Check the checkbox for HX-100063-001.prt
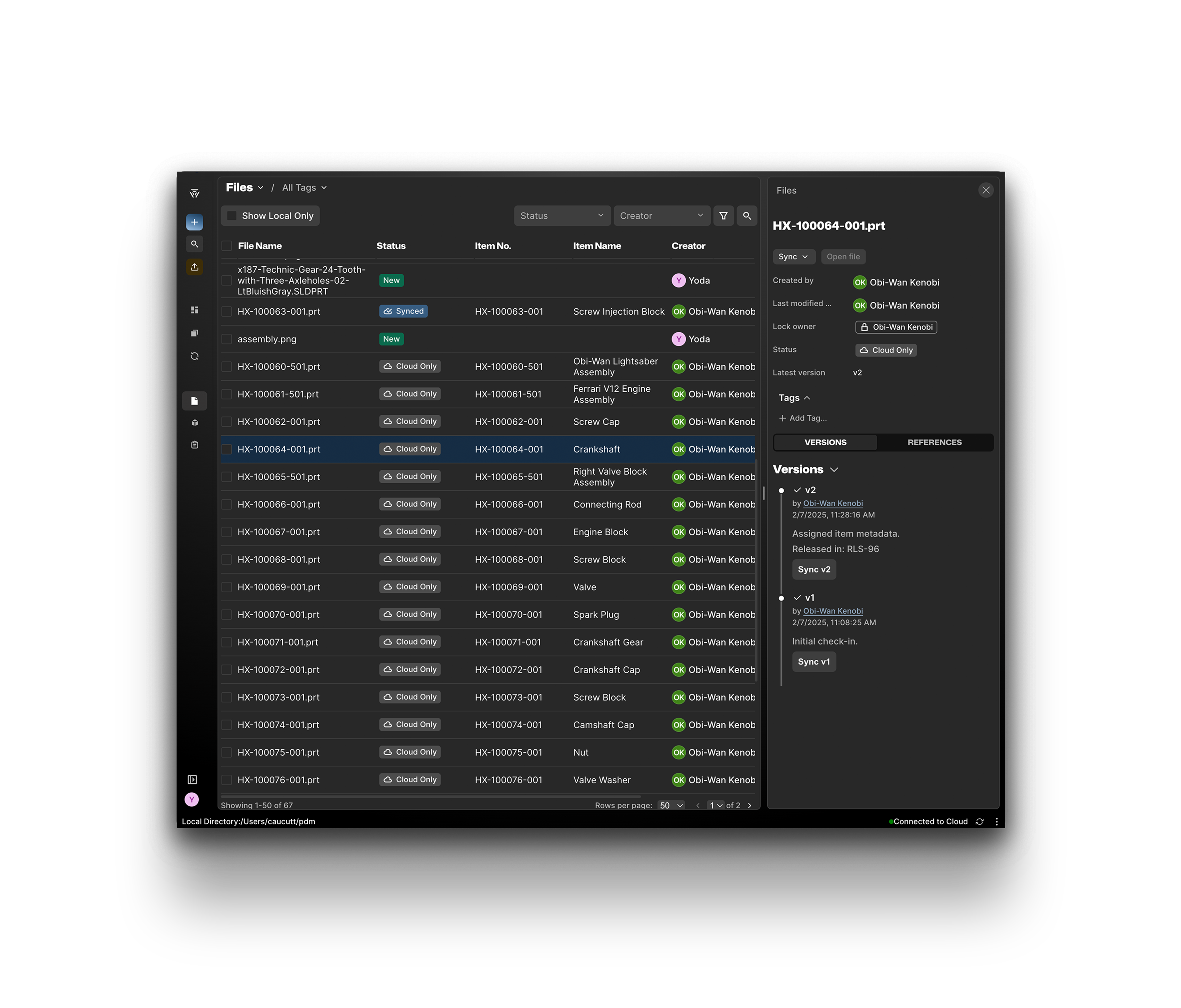Viewport: 1181px width, 1008px height. tap(226, 311)
